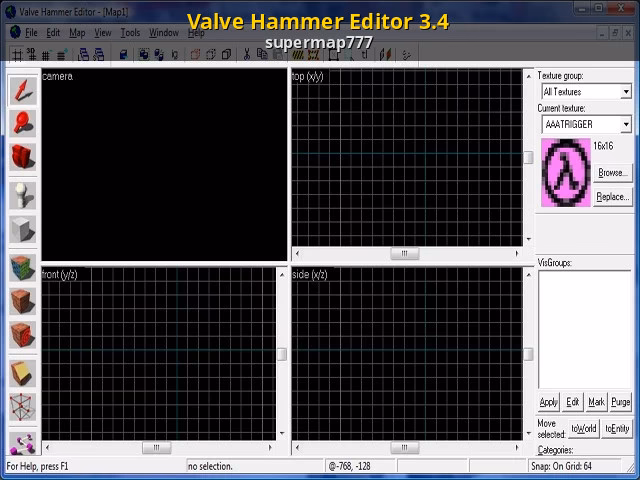This screenshot has width=640, height=480.
Task: Click the empty VisGroups list box
Action: 584,329
